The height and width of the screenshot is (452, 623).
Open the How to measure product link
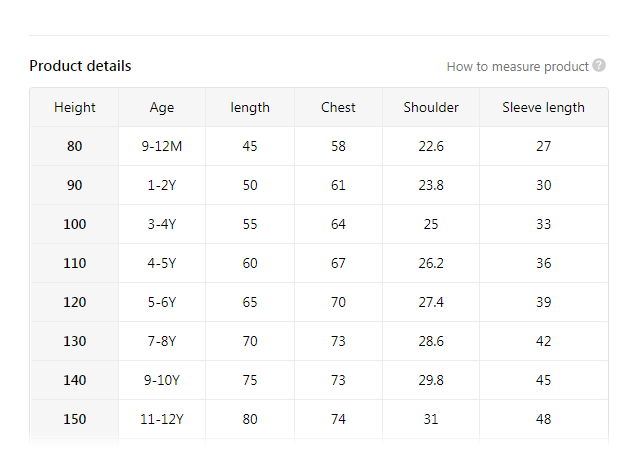517,67
